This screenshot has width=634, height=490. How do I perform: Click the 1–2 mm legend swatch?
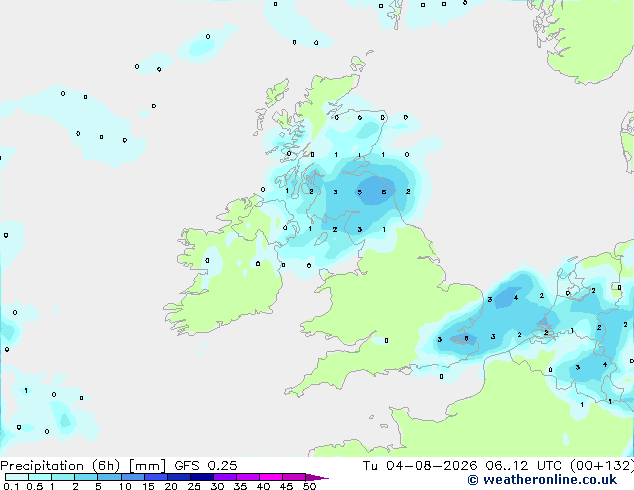click(x=63, y=477)
